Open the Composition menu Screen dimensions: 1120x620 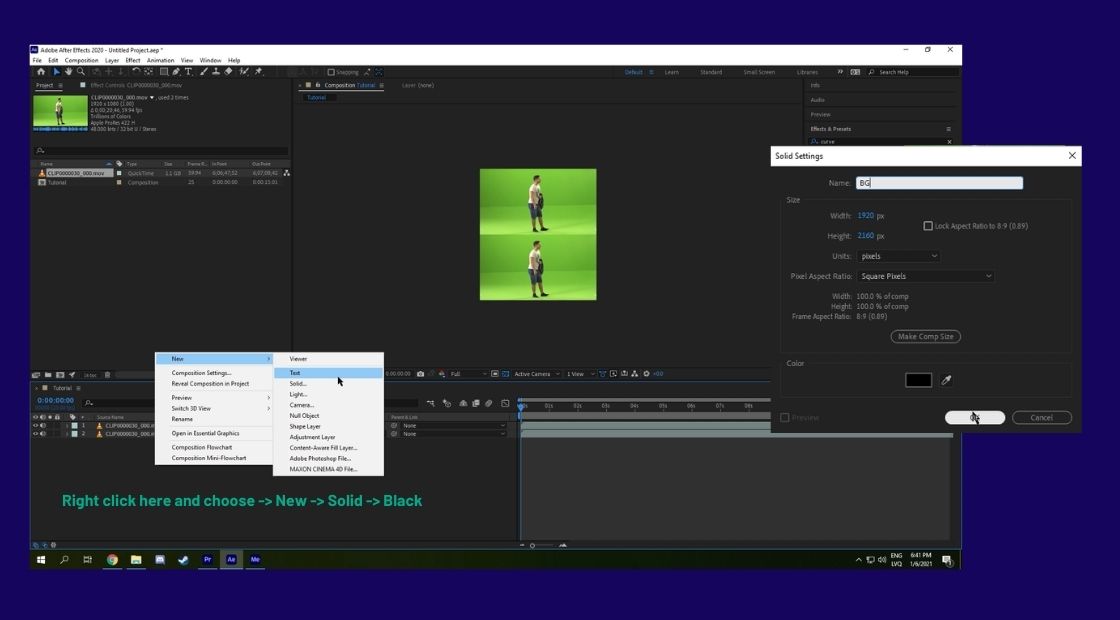(81, 59)
